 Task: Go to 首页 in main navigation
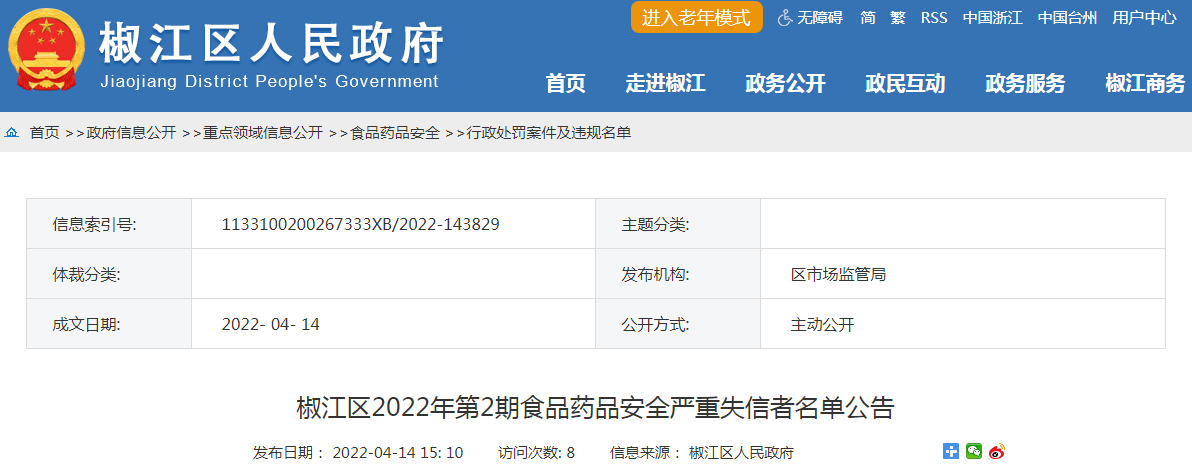566,84
